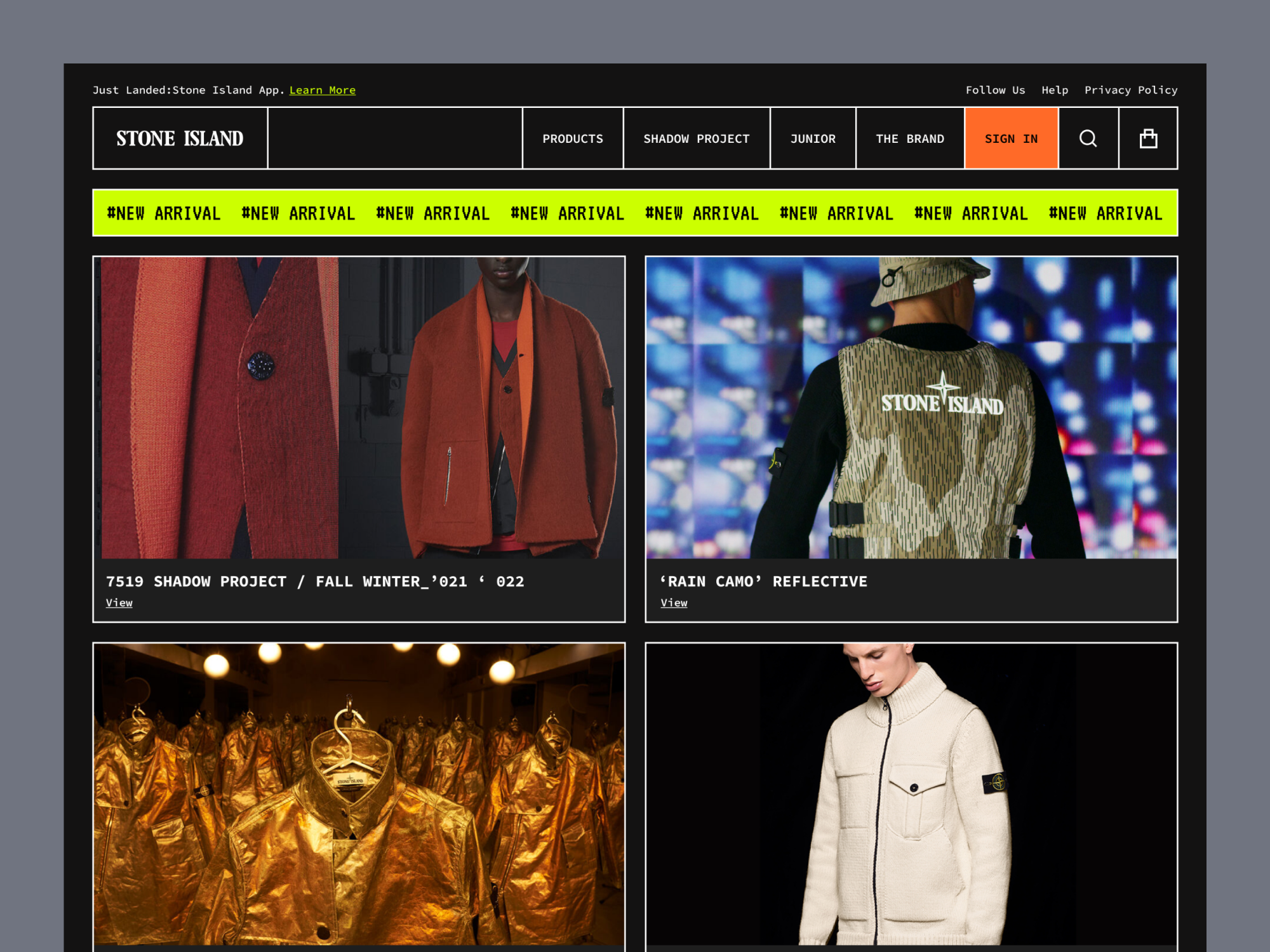Click the Stone Island logo

pos(180,138)
